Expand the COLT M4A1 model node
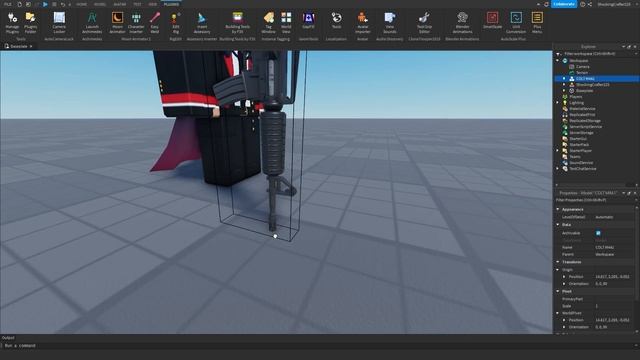Image resolution: width=640 pixels, height=360 pixels. click(x=564, y=78)
